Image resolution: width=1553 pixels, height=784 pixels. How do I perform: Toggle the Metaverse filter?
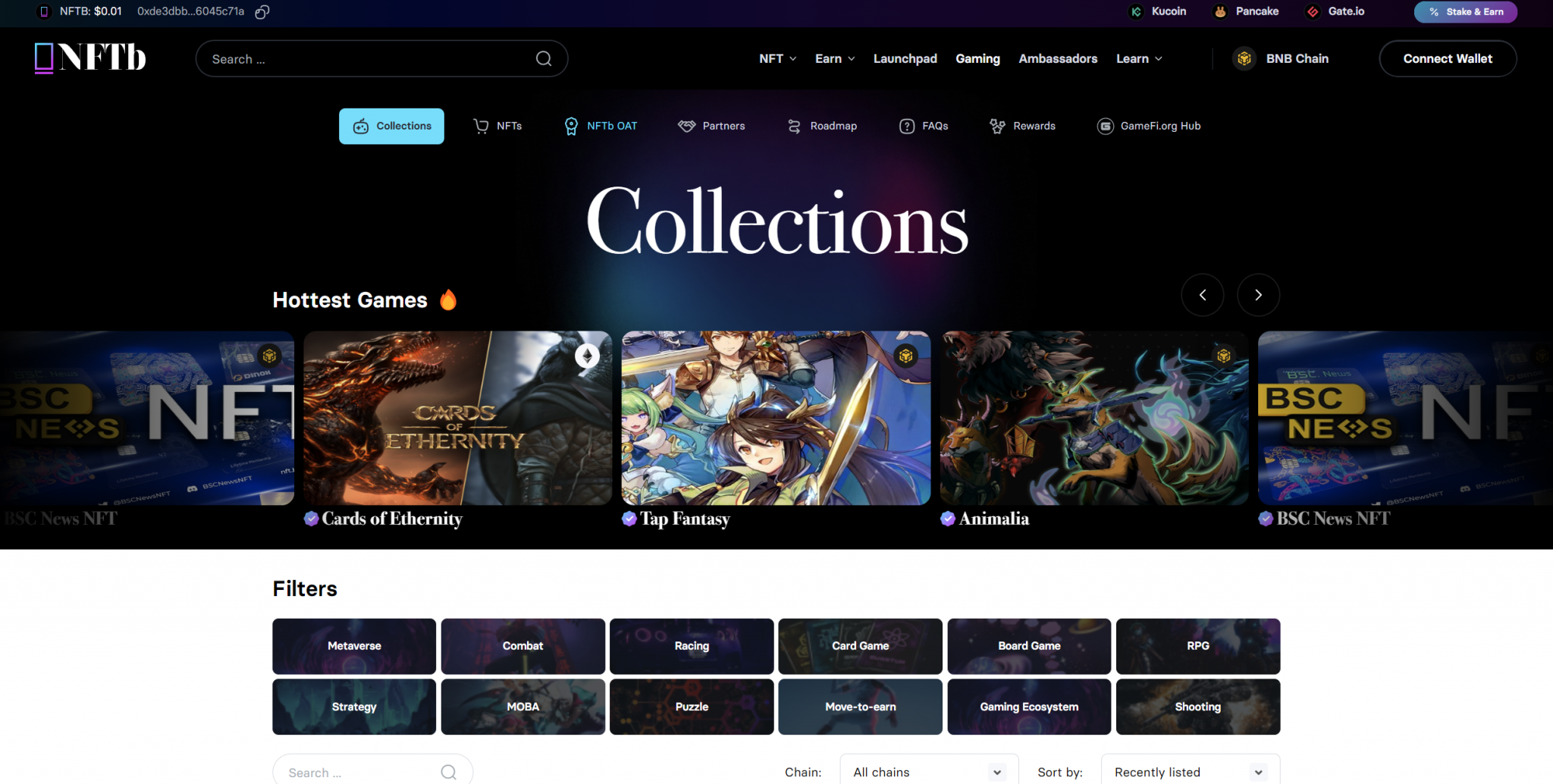[x=354, y=646]
